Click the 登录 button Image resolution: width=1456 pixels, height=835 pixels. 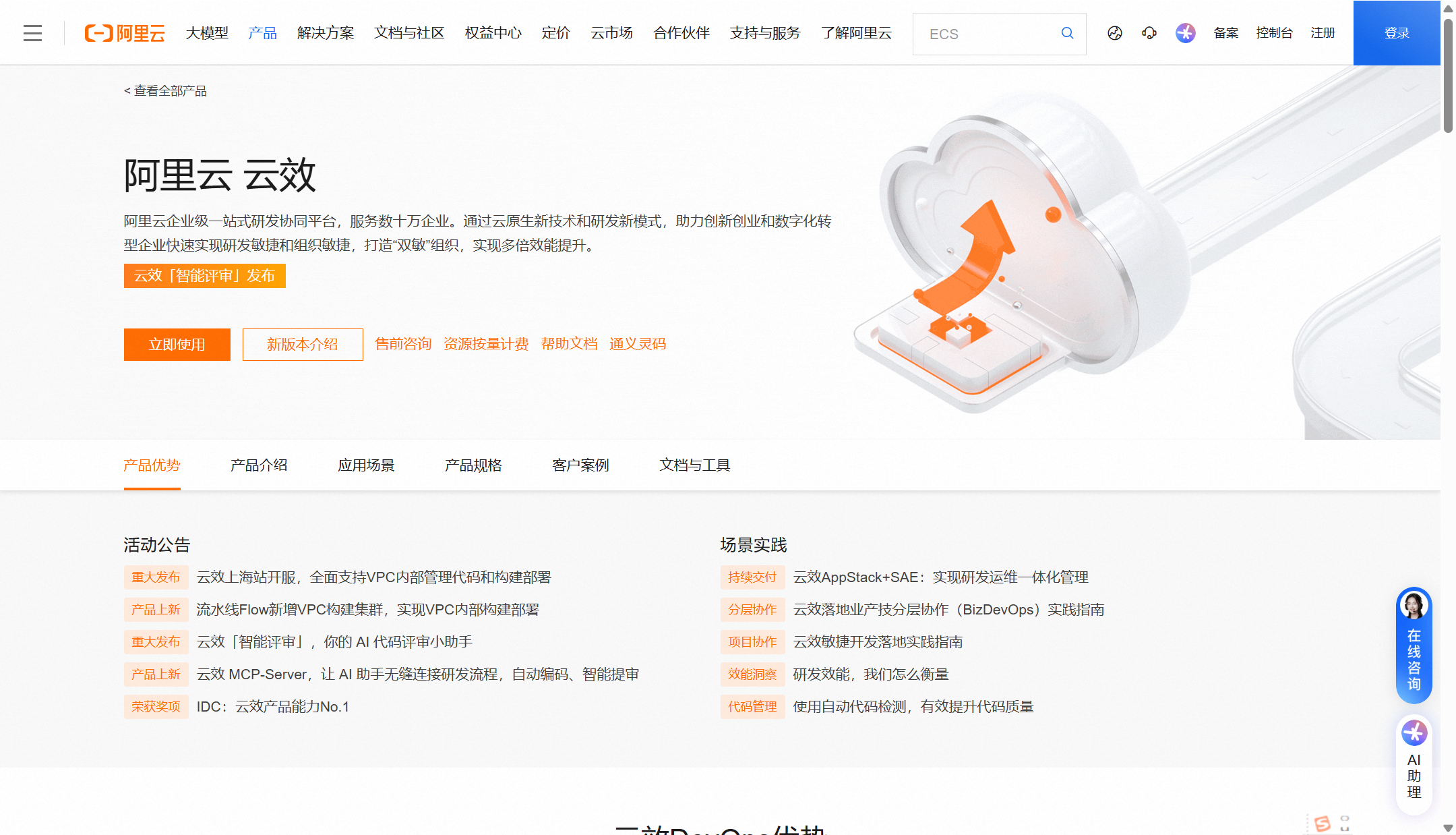(1396, 32)
